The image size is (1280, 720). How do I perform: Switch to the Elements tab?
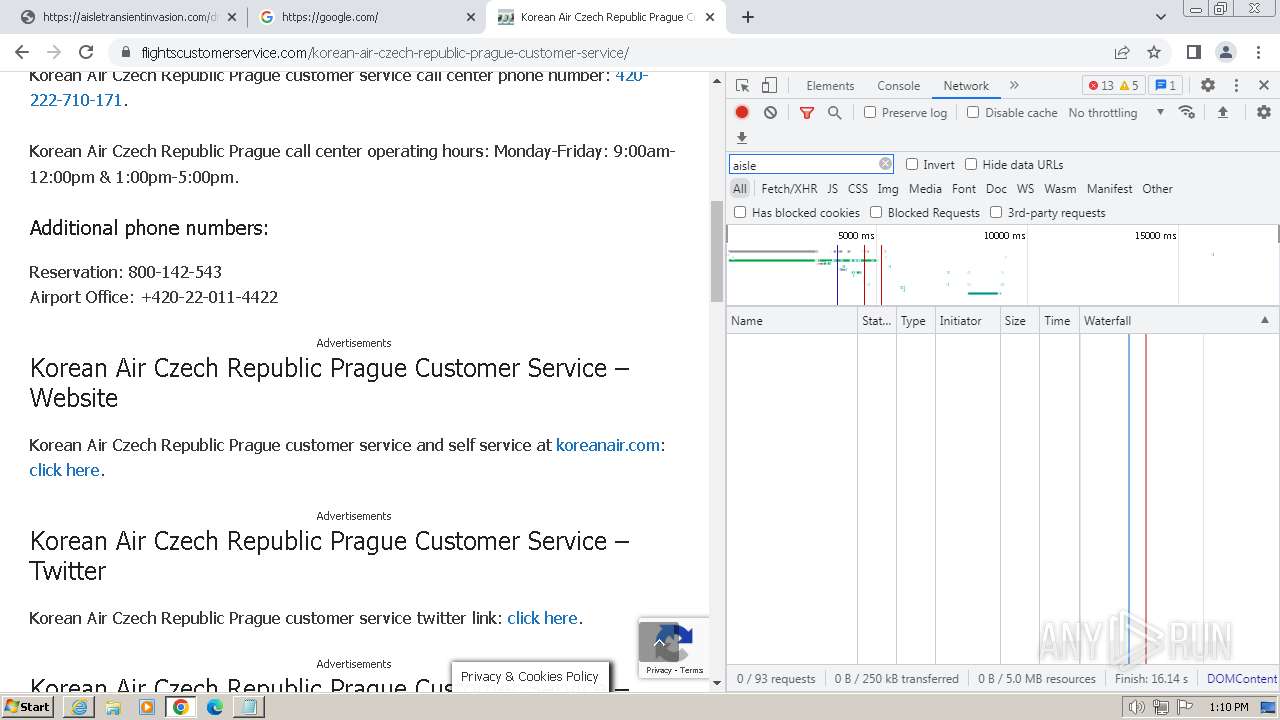(x=830, y=85)
